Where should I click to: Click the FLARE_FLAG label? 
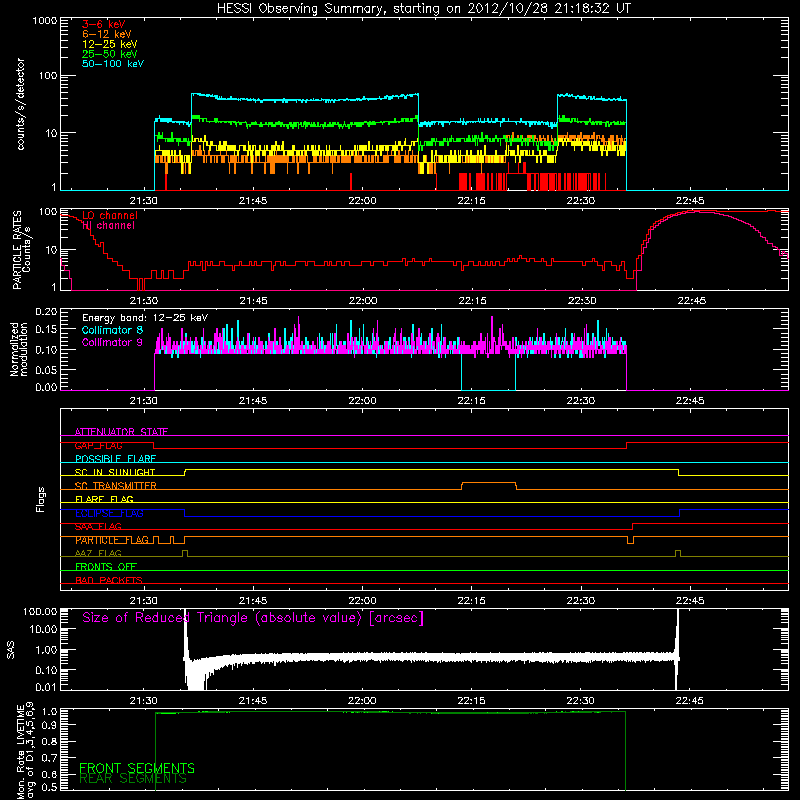click(104, 499)
